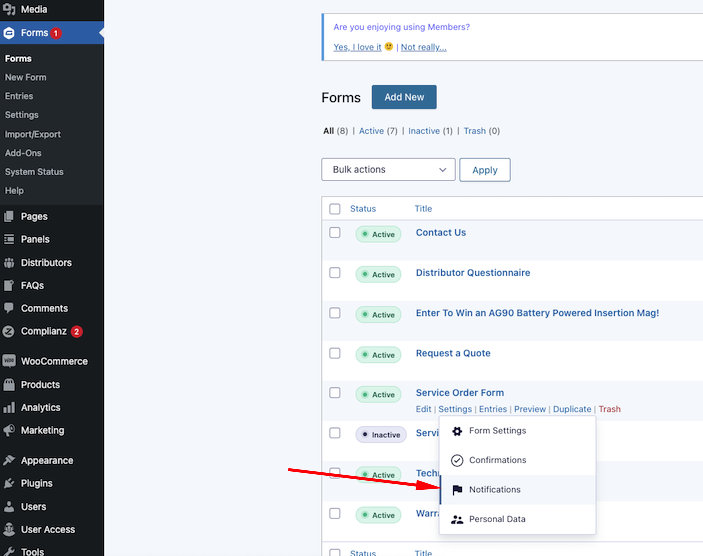Click the Analytics bar chart icon
The width and height of the screenshot is (703, 556).
(x=9, y=408)
